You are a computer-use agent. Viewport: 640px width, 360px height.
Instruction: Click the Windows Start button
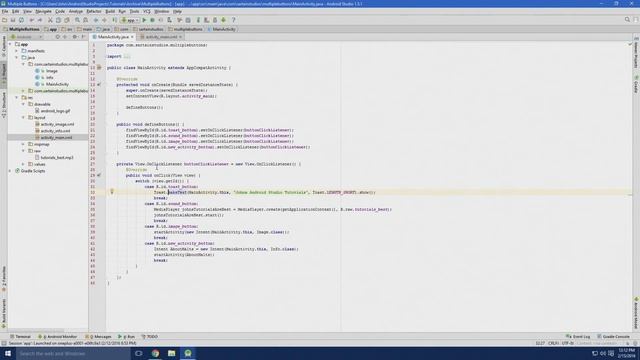(x=8, y=353)
